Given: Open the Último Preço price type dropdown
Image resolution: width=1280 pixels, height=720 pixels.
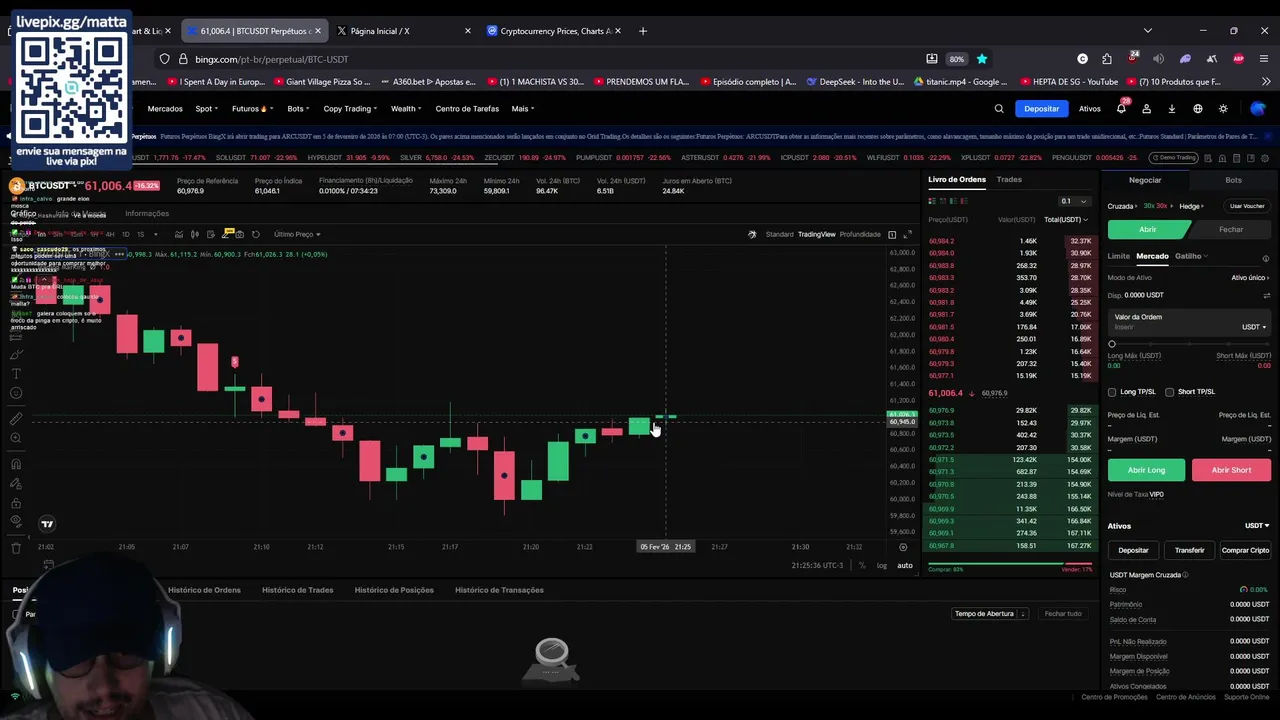Looking at the screenshot, I should coord(297,234).
